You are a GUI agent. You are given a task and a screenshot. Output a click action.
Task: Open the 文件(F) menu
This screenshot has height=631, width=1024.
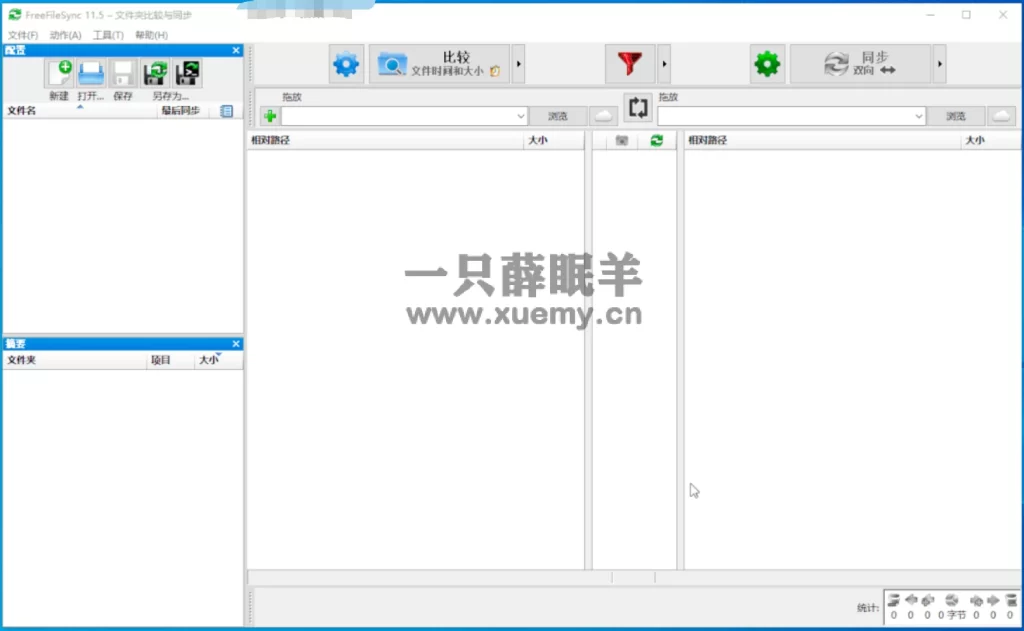click(23, 35)
